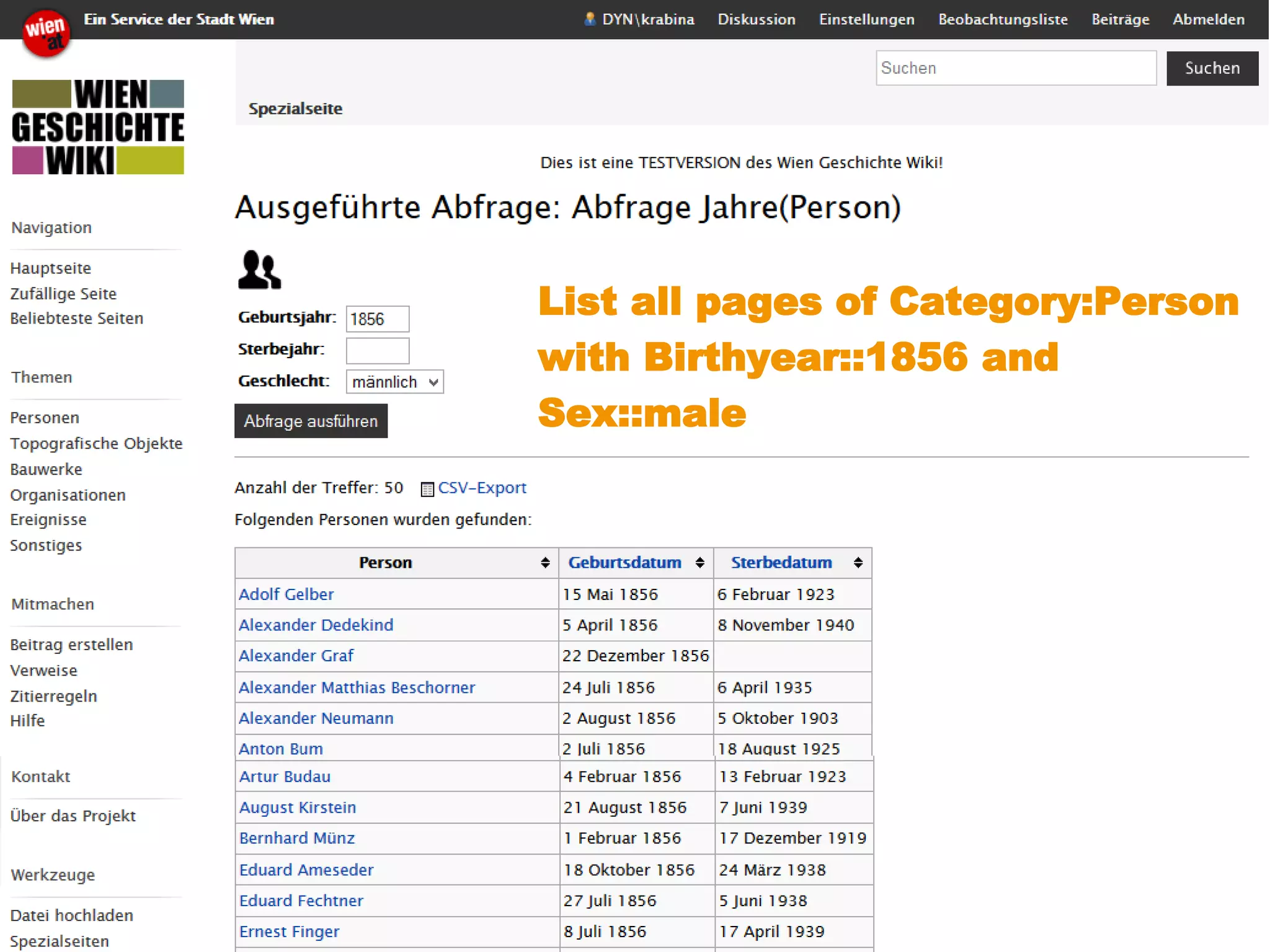Viewport: 1270px width, 952px height.
Task: Open Zufällige Seite in the sidebar
Action: click(x=63, y=294)
